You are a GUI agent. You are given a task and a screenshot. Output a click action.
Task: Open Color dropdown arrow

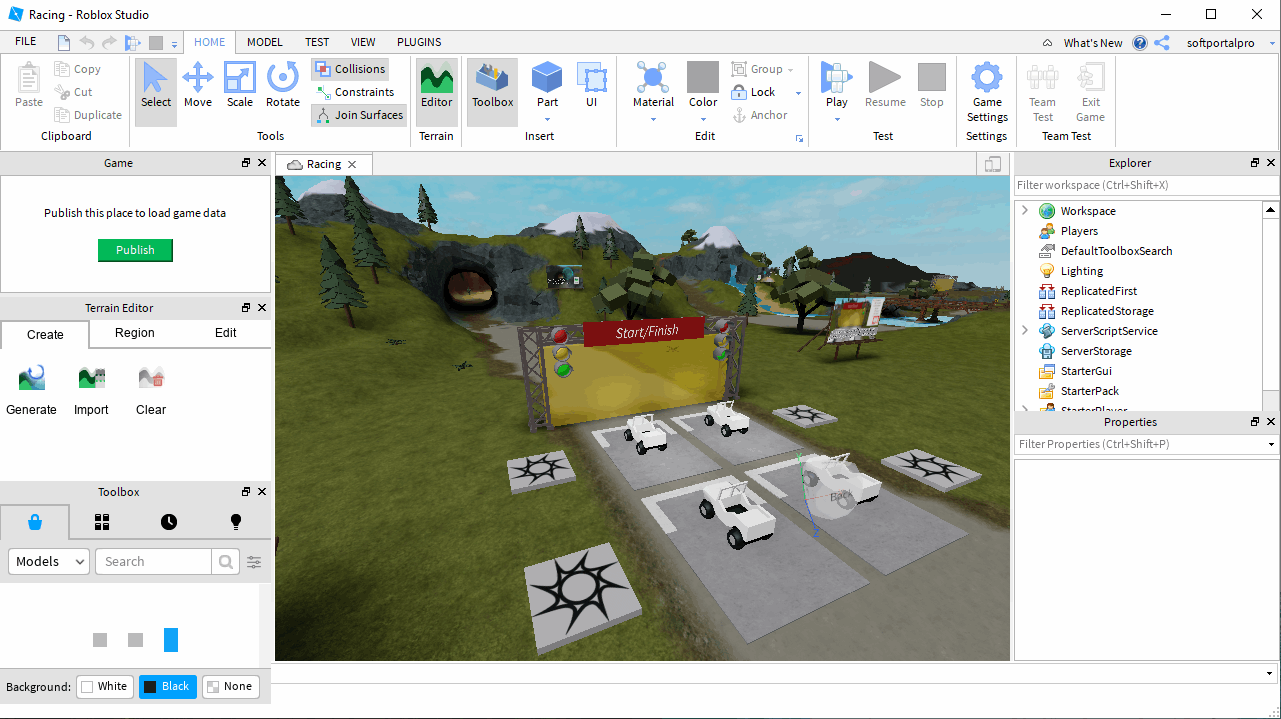click(x=703, y=119)
